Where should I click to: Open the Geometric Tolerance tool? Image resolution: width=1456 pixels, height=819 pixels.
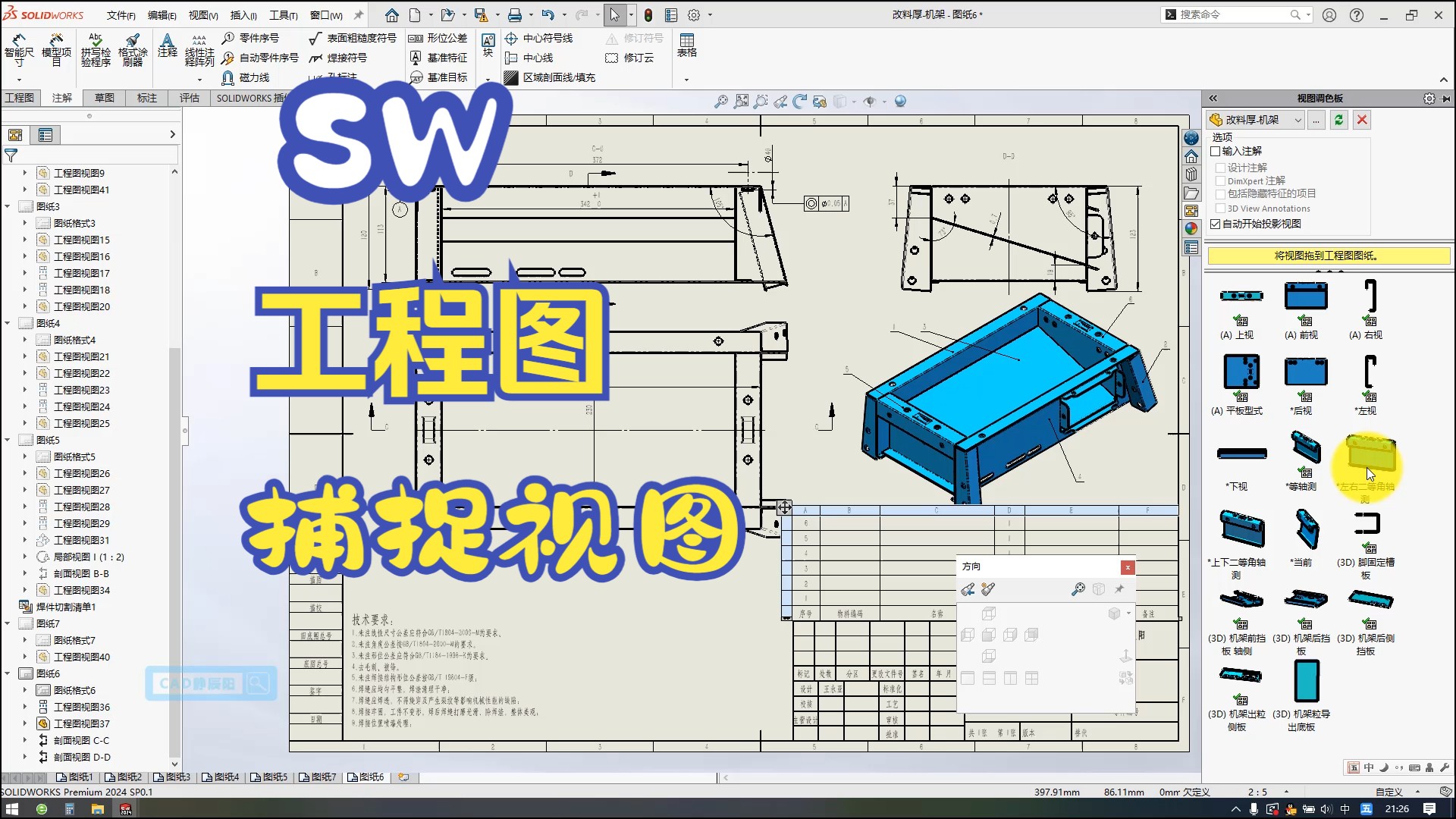438,38
